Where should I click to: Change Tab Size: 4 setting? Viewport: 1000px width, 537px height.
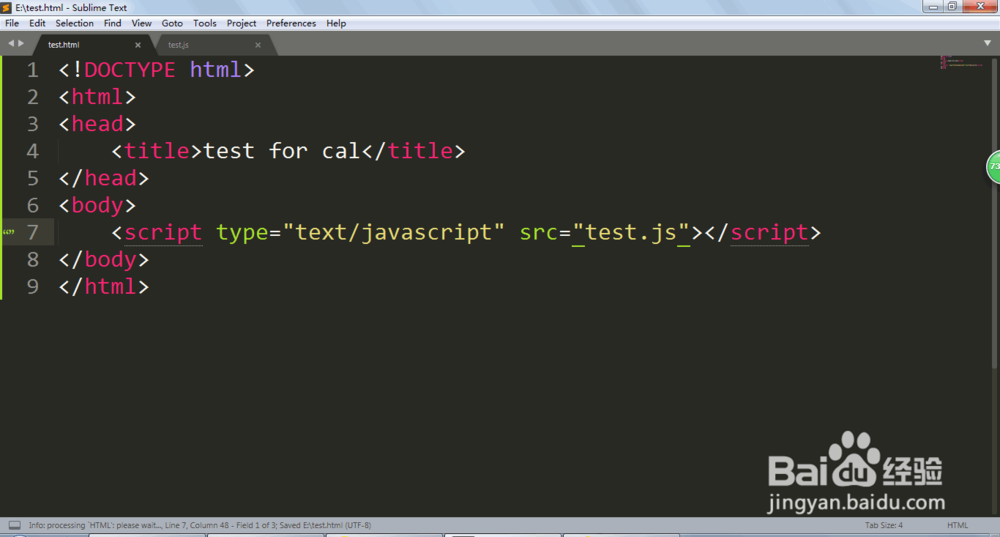pos(883,525)
